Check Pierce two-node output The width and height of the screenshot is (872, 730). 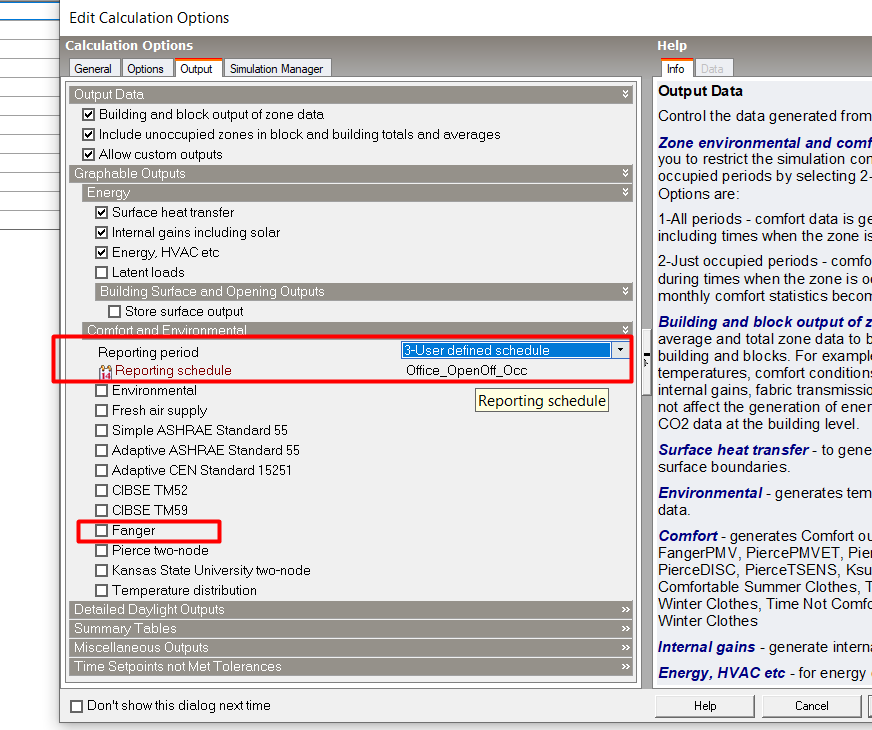101,550
